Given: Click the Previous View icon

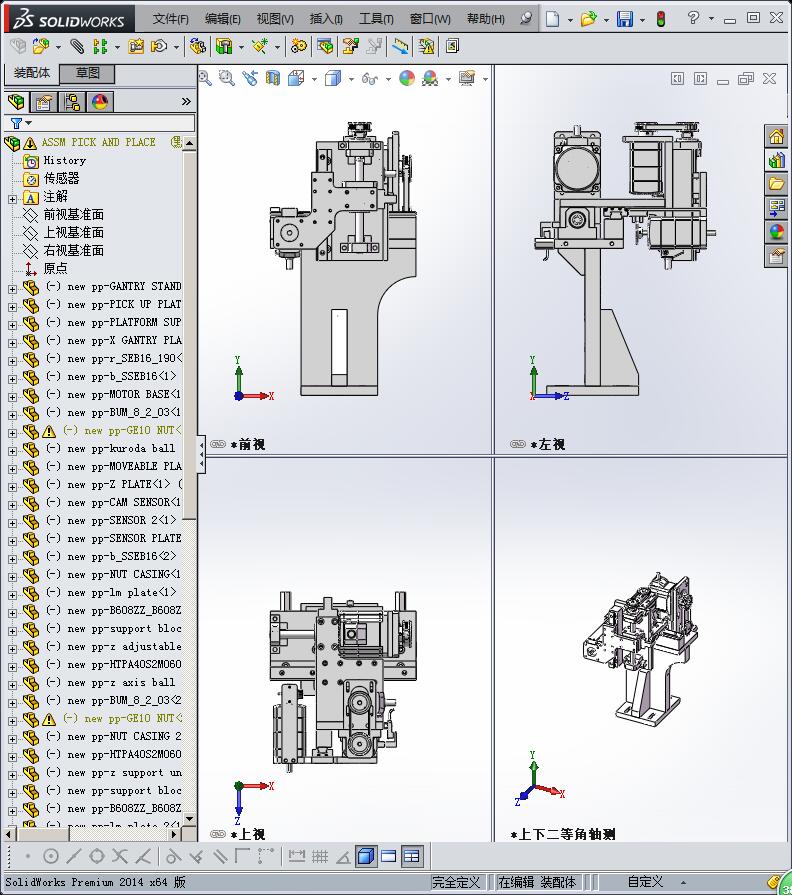Looking at the screenshot, I should tap(250, 78).
